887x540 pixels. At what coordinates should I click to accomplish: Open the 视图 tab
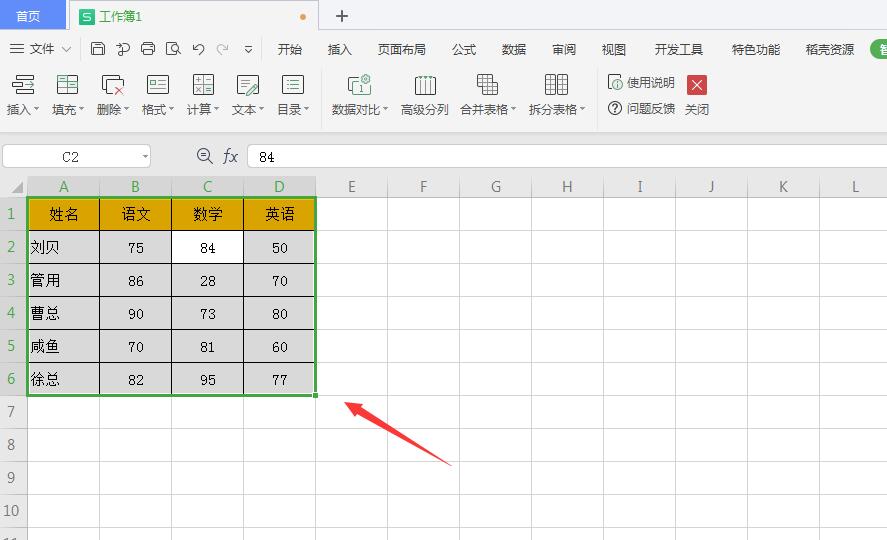click(614, 50)
